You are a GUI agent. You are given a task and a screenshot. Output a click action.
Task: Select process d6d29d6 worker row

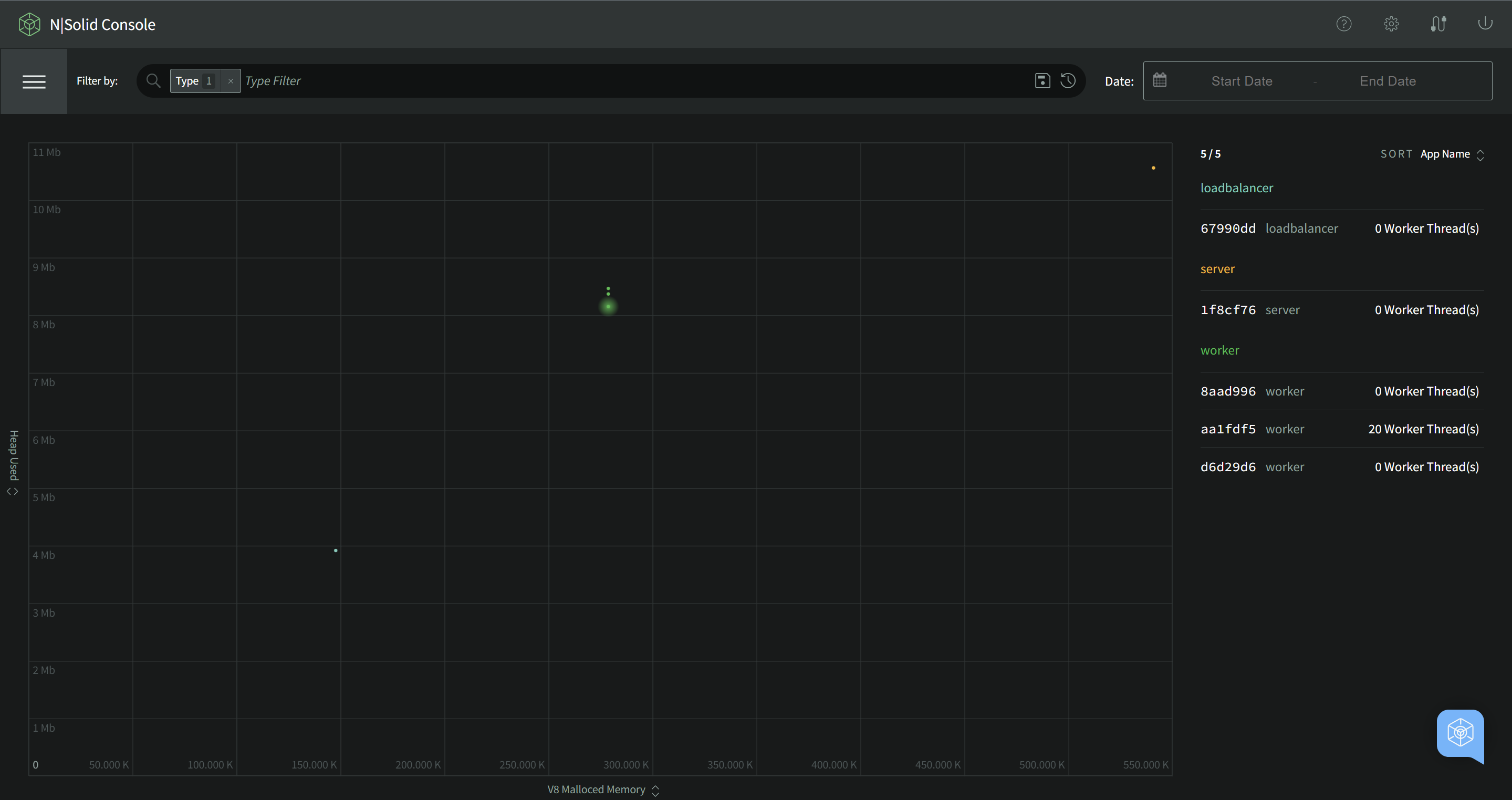1341,467
